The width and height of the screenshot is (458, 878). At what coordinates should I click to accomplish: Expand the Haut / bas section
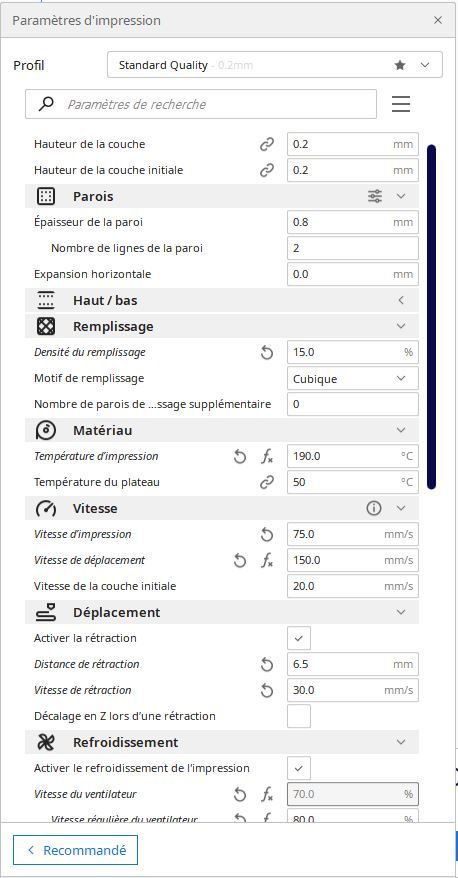pyautogui.click(x=222, y=300)
